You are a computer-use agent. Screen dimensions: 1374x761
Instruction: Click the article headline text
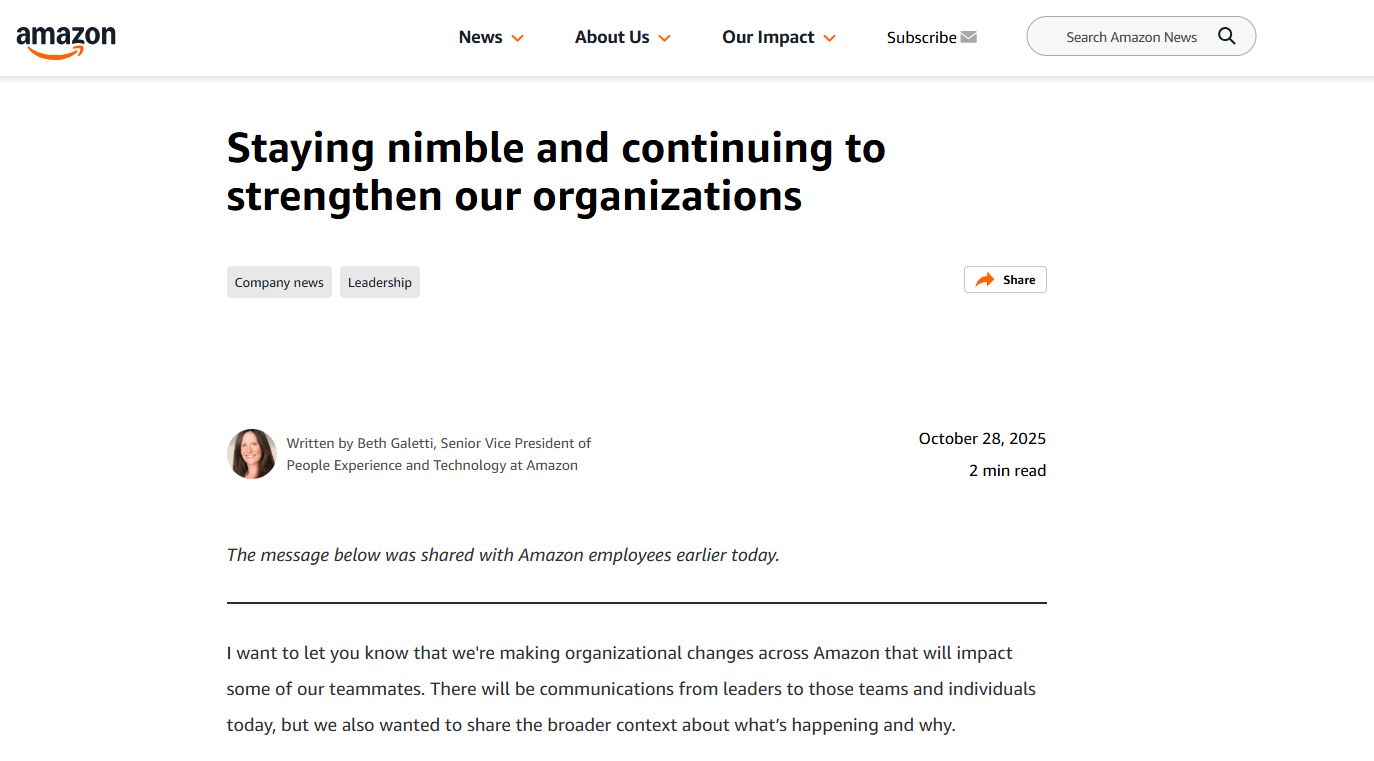[x=556, y=172]
